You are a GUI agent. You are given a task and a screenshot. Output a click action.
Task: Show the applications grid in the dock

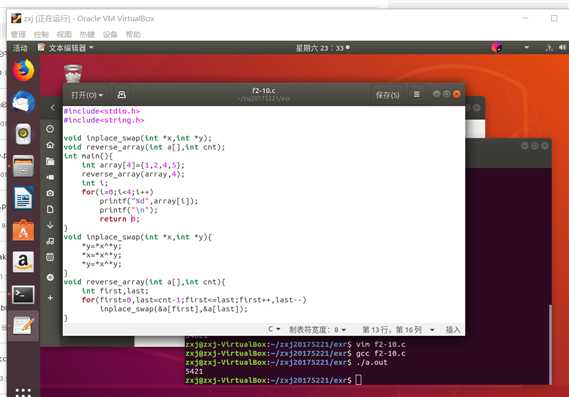[23, 392]
